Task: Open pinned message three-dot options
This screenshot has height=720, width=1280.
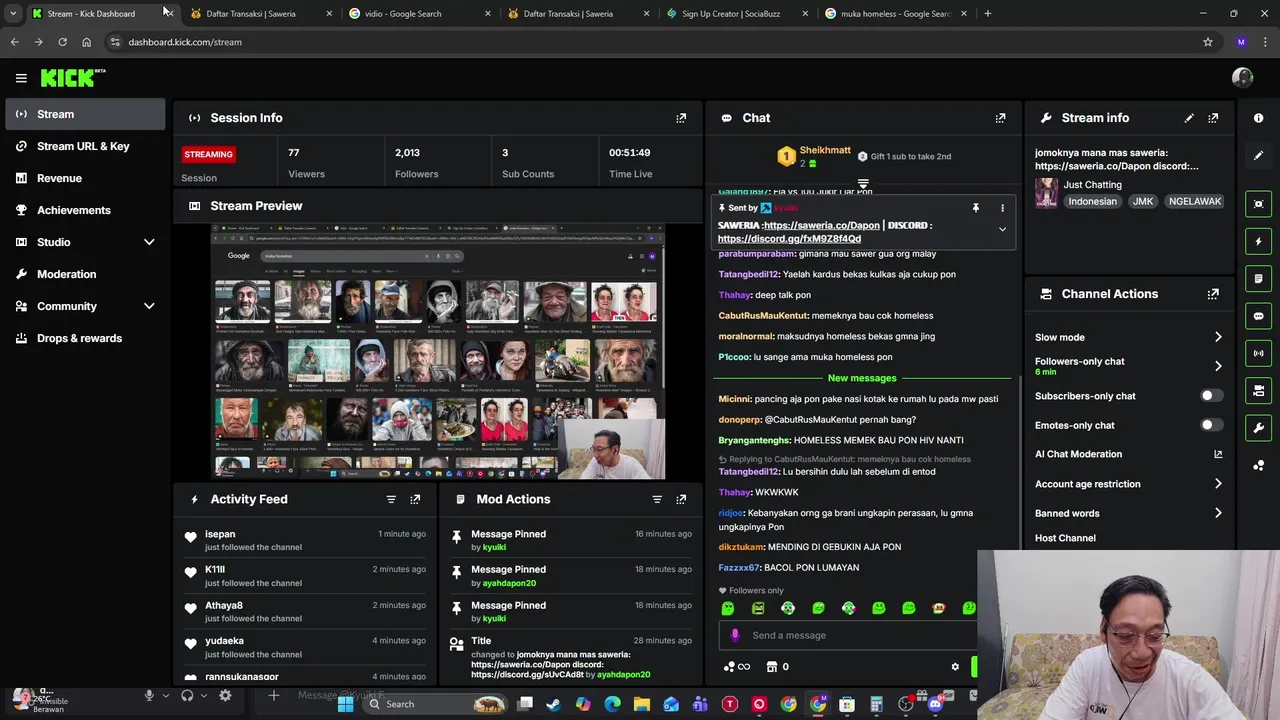Action: [1002, 208]
